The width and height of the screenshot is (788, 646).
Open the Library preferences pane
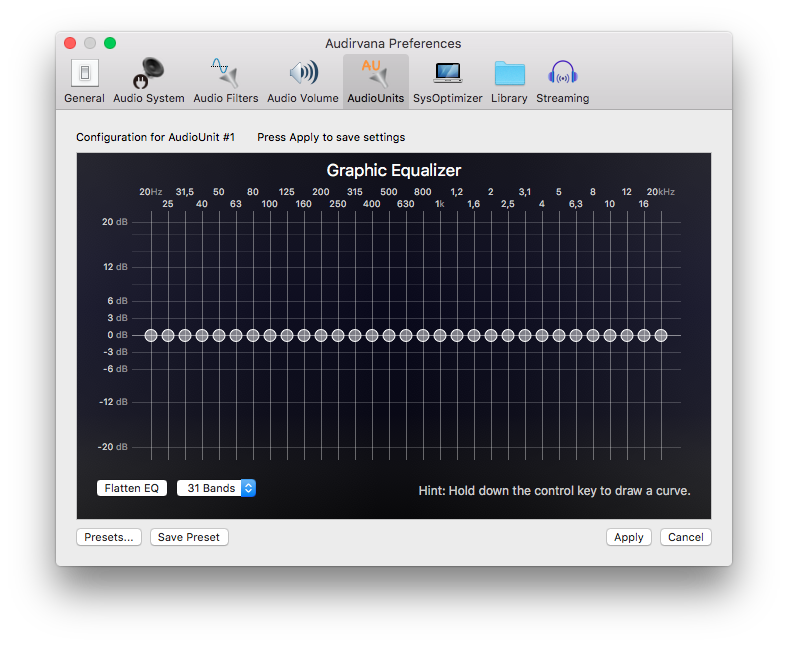click(509, 81)
